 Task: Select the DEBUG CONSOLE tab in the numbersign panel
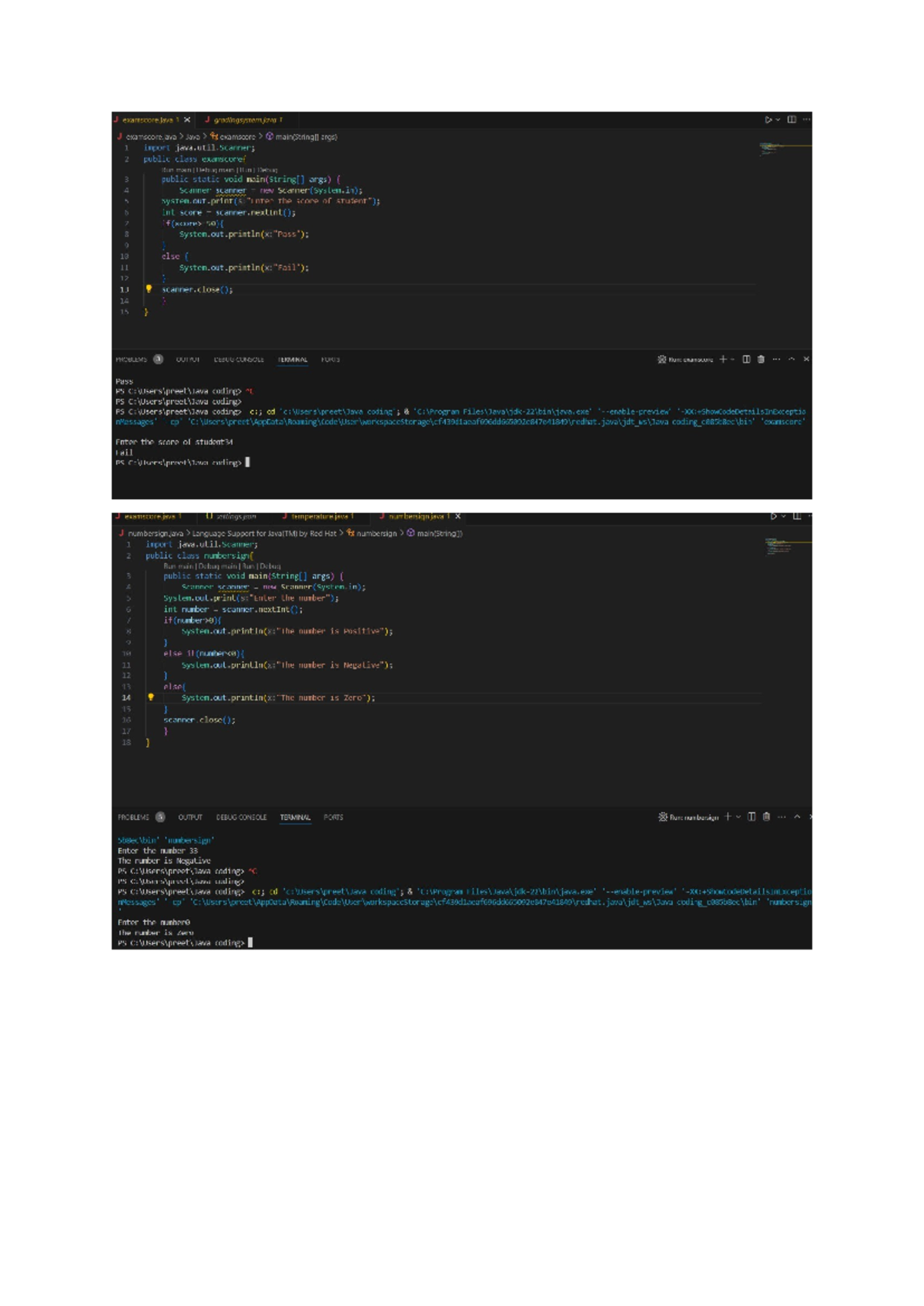pyautogui.click(x=241, y=818)
